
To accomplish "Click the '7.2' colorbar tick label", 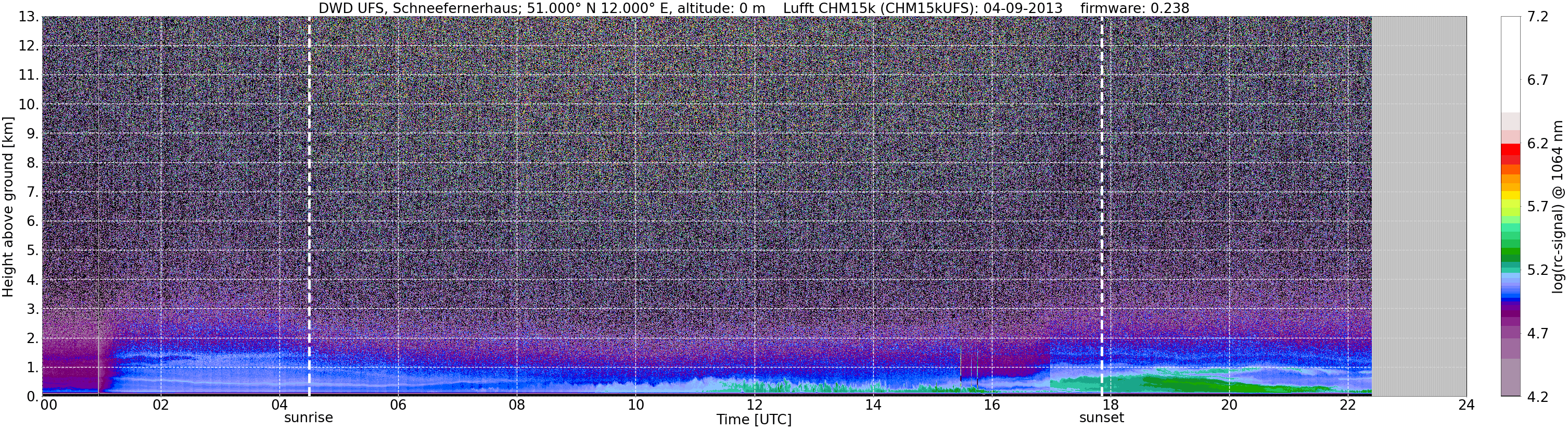I will point(1538,17).
